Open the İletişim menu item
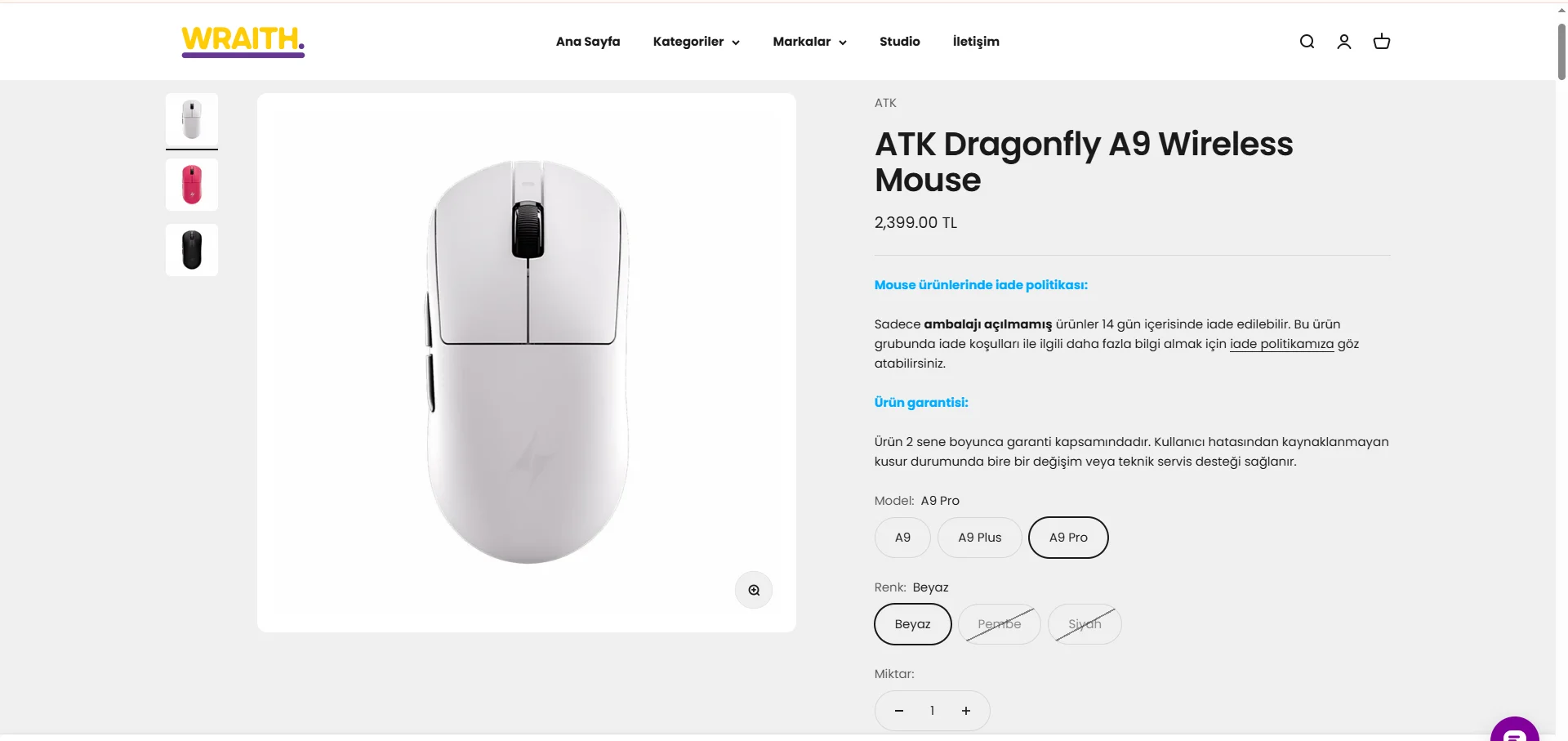Image resolution: width=1568 pixels, height=741 pixels. [976, 42]
